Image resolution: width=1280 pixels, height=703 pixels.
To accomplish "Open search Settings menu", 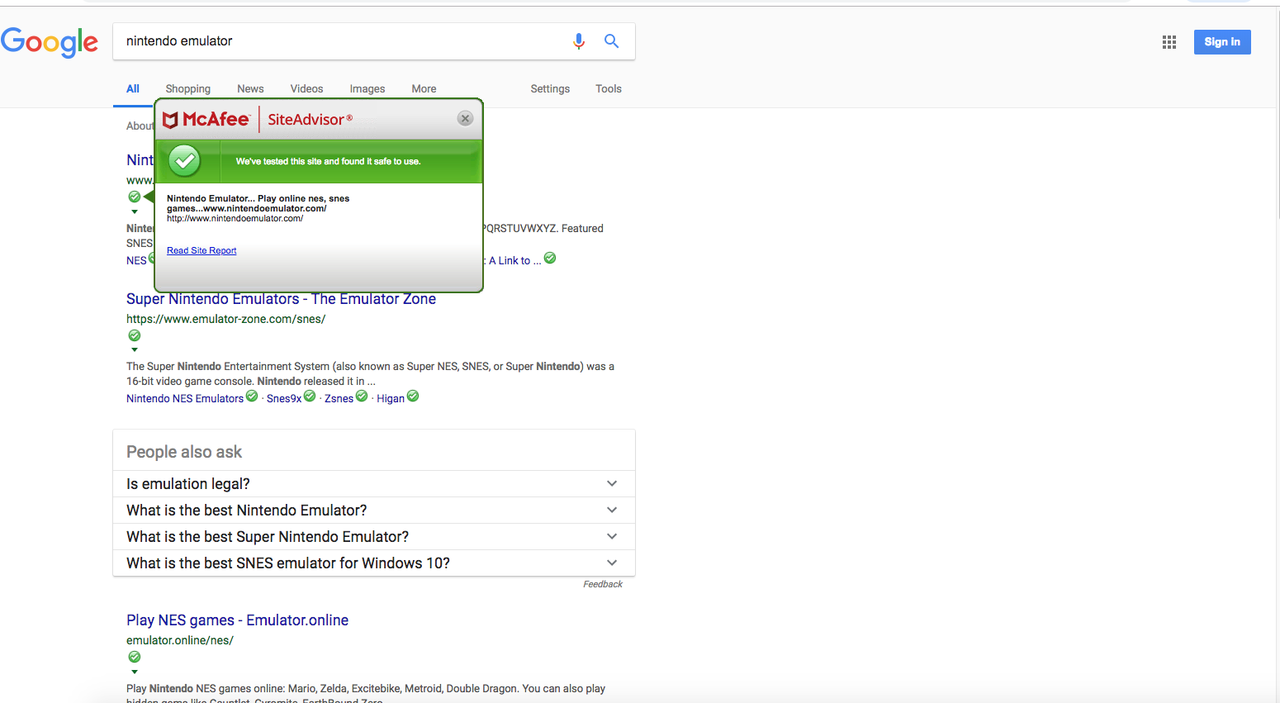I will [x=550, y=89].
